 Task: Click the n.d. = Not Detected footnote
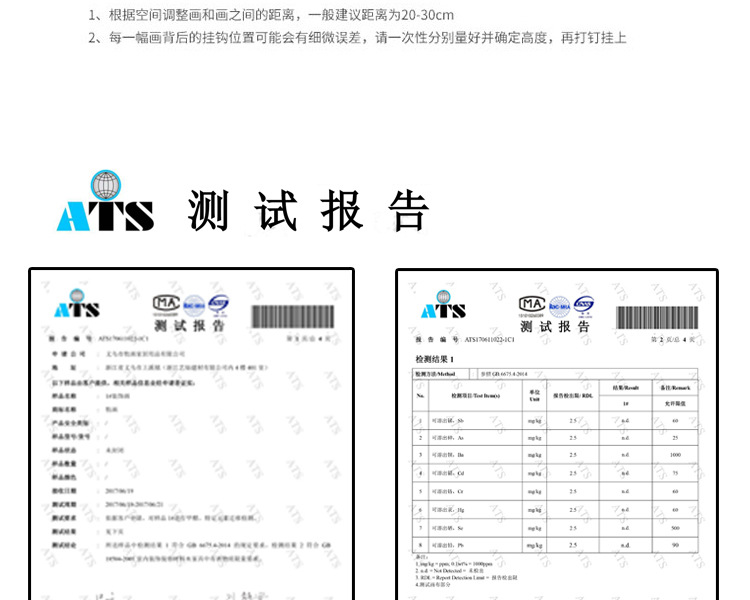(x=450, y=571)
